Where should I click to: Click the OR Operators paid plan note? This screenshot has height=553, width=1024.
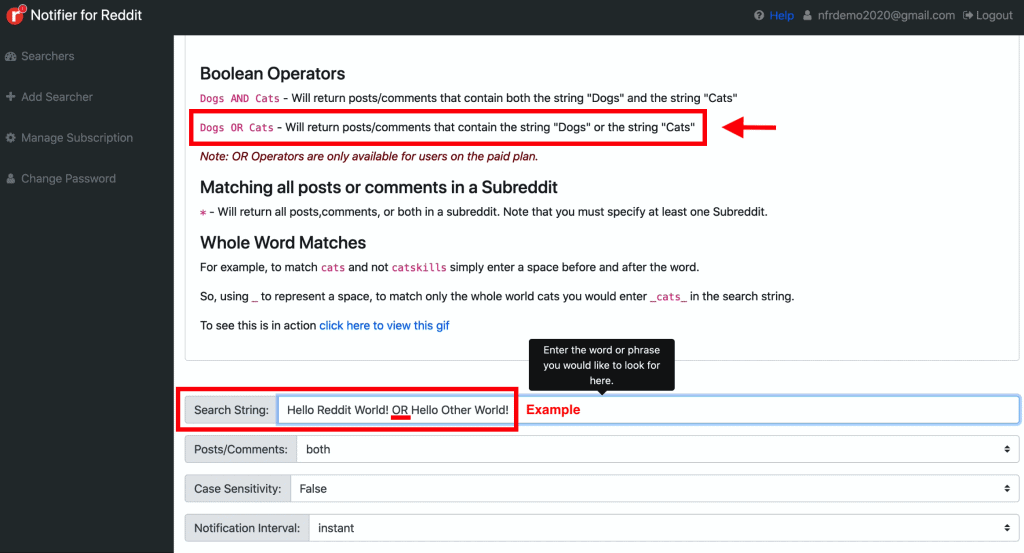(369, 156)
